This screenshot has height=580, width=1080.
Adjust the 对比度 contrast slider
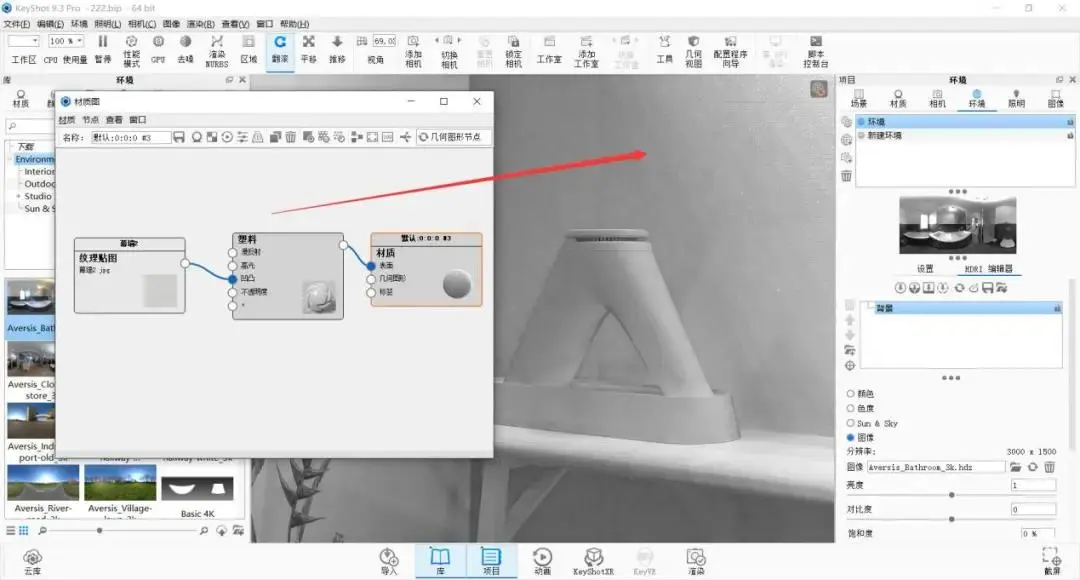pos(951,519)
